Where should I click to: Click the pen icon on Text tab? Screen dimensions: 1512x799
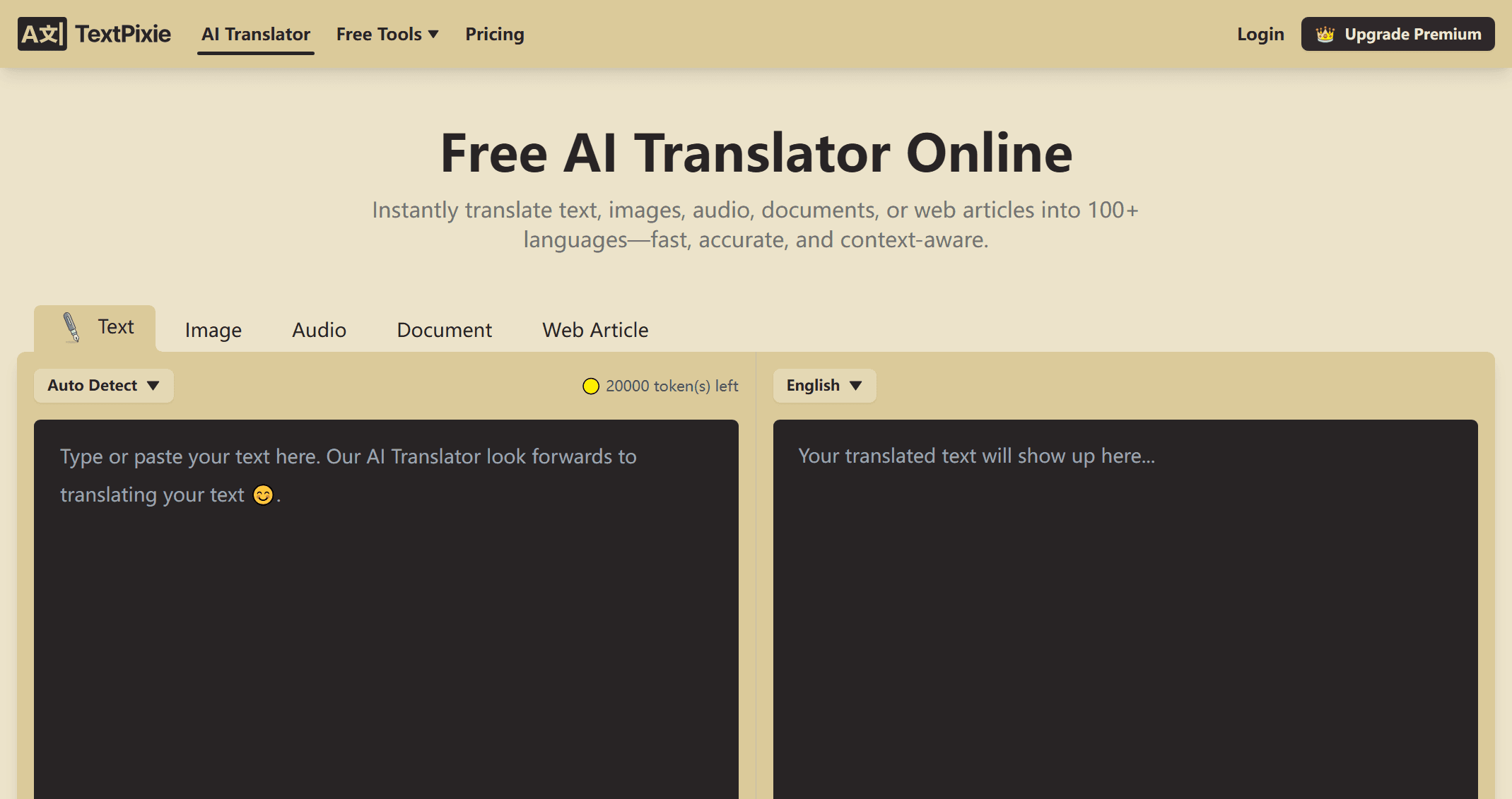pos(71,327)
